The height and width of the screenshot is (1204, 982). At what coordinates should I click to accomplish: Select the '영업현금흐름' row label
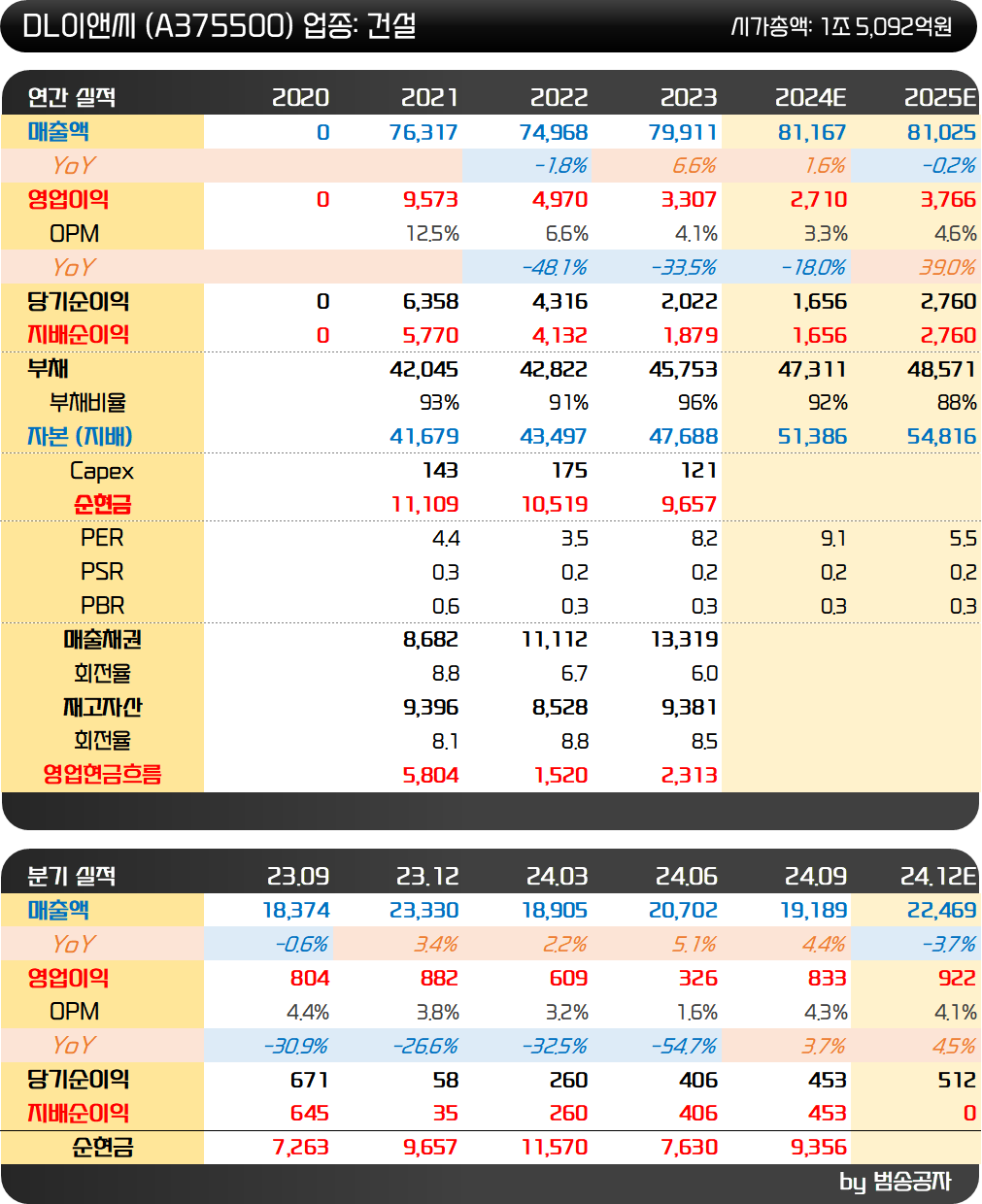[x=102, y=774]
